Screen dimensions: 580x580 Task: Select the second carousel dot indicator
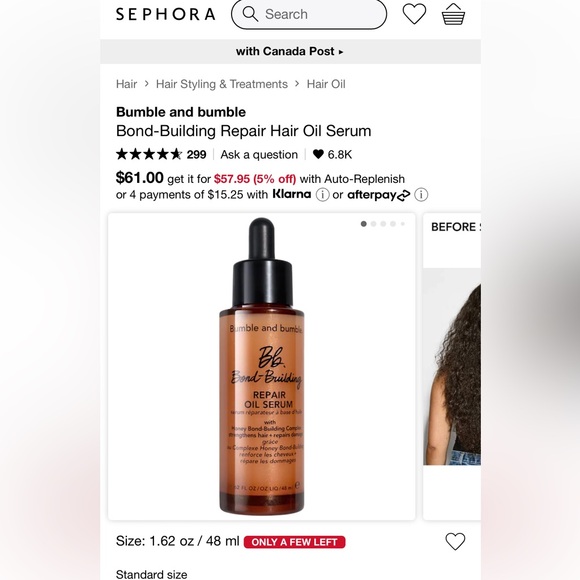374,224
